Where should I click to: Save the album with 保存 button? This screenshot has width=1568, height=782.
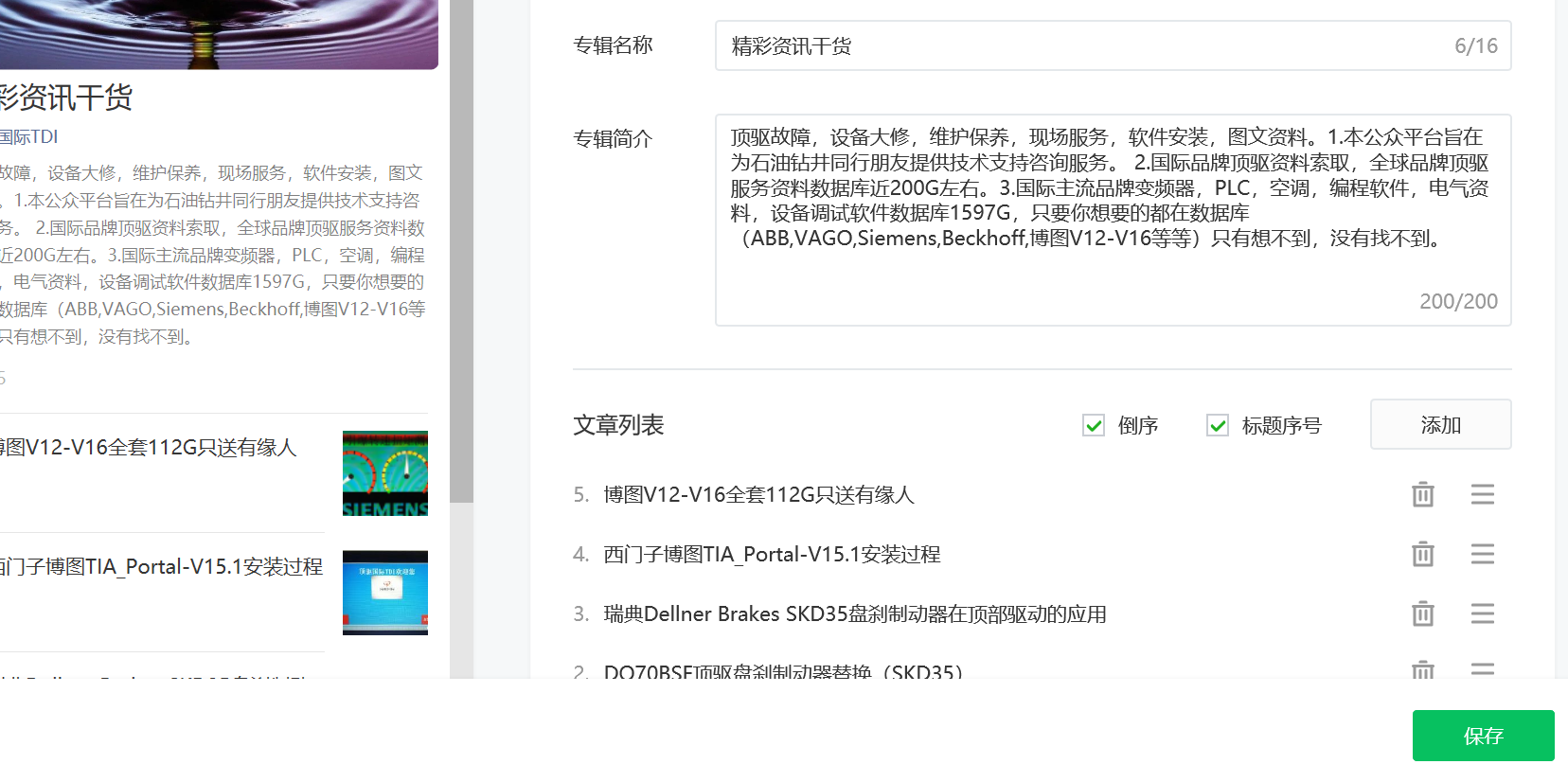tap(1483, 736)
